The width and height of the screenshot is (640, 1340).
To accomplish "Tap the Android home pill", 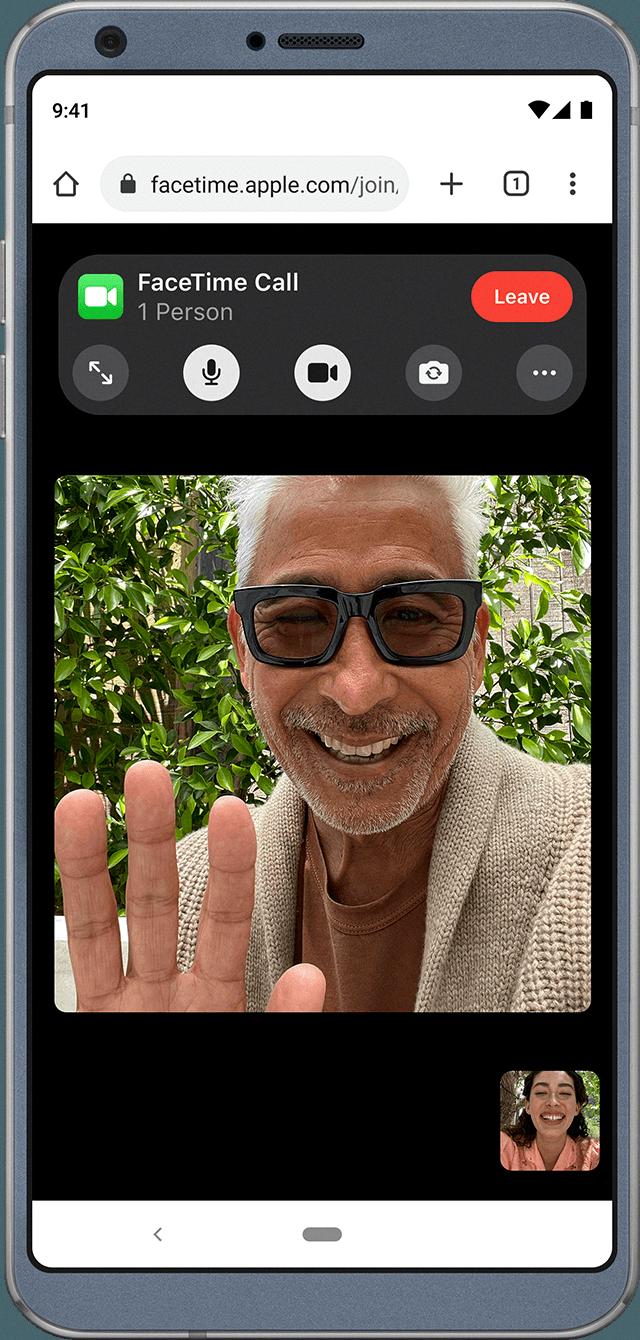I will (322, 1234).
